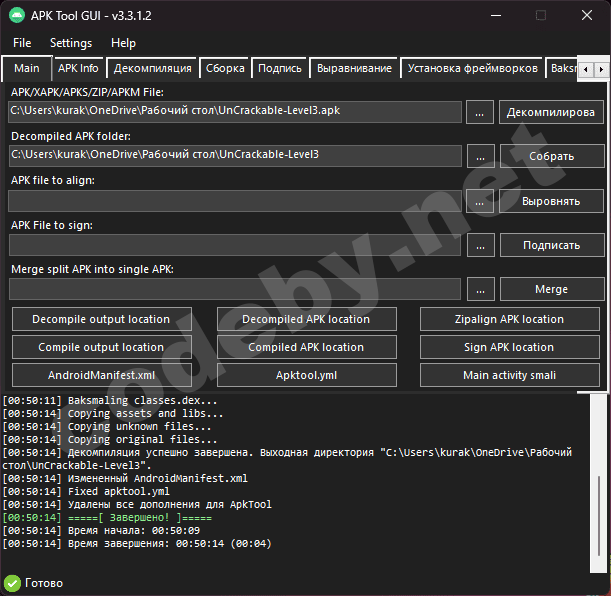Focus the APK file to sign field

235,245
